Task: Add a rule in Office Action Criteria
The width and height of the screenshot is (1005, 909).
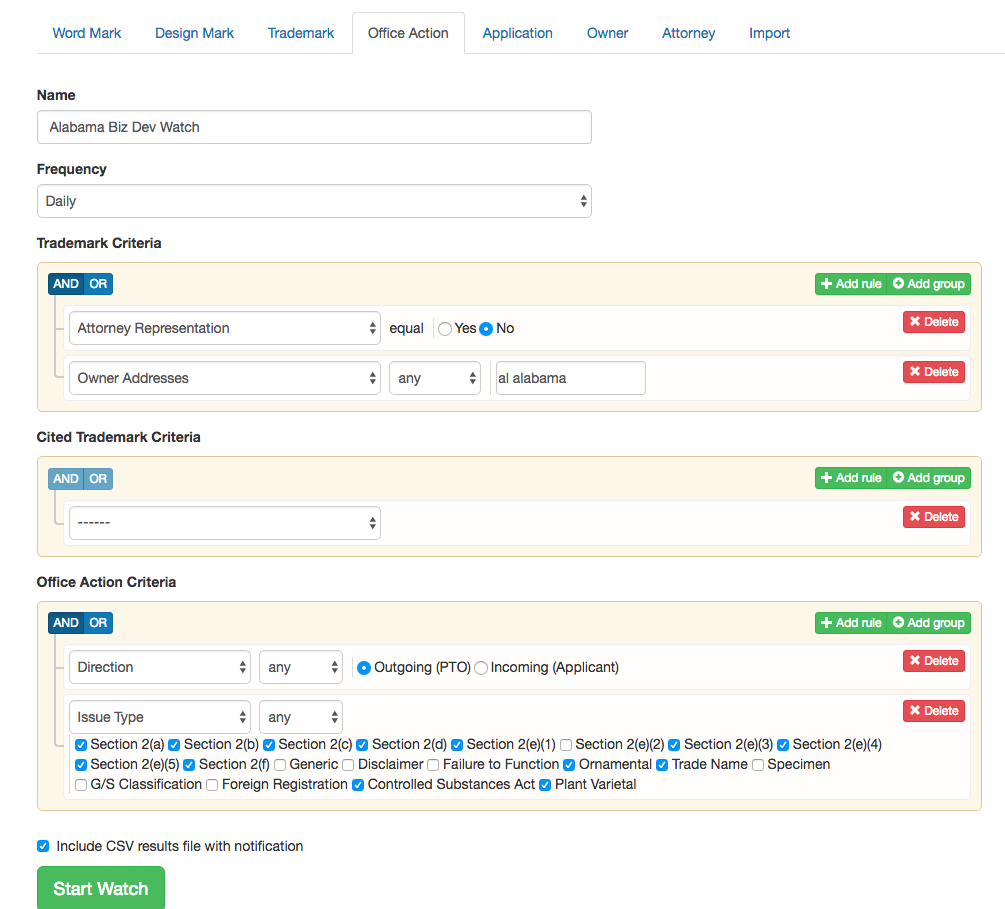Action: [851, 622]
